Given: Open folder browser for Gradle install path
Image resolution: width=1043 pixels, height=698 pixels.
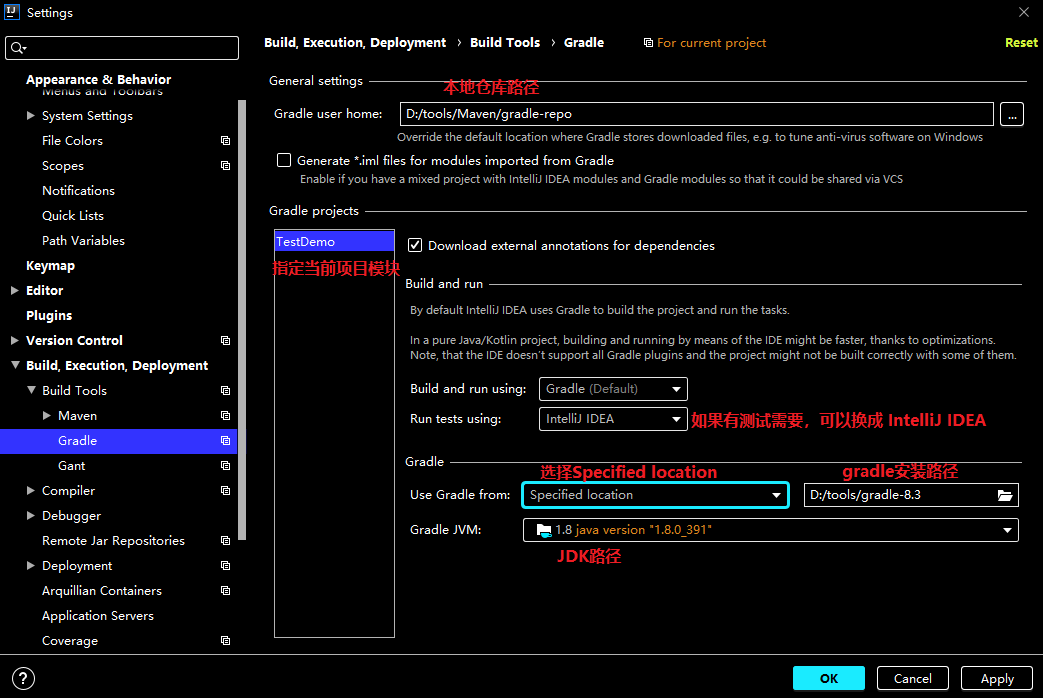Looking at the screenshot, I should coord(1004,495).
